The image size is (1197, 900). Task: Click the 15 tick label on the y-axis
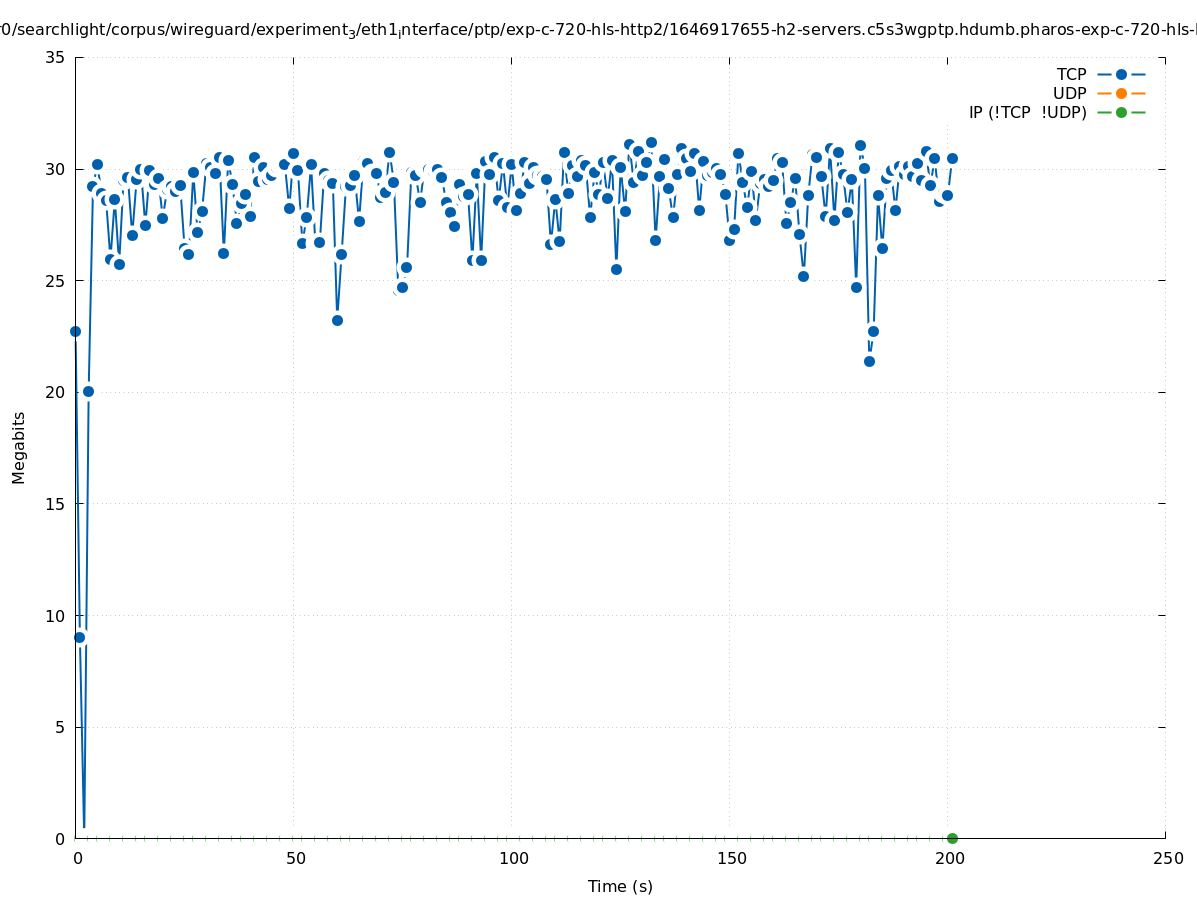[56, 504]
